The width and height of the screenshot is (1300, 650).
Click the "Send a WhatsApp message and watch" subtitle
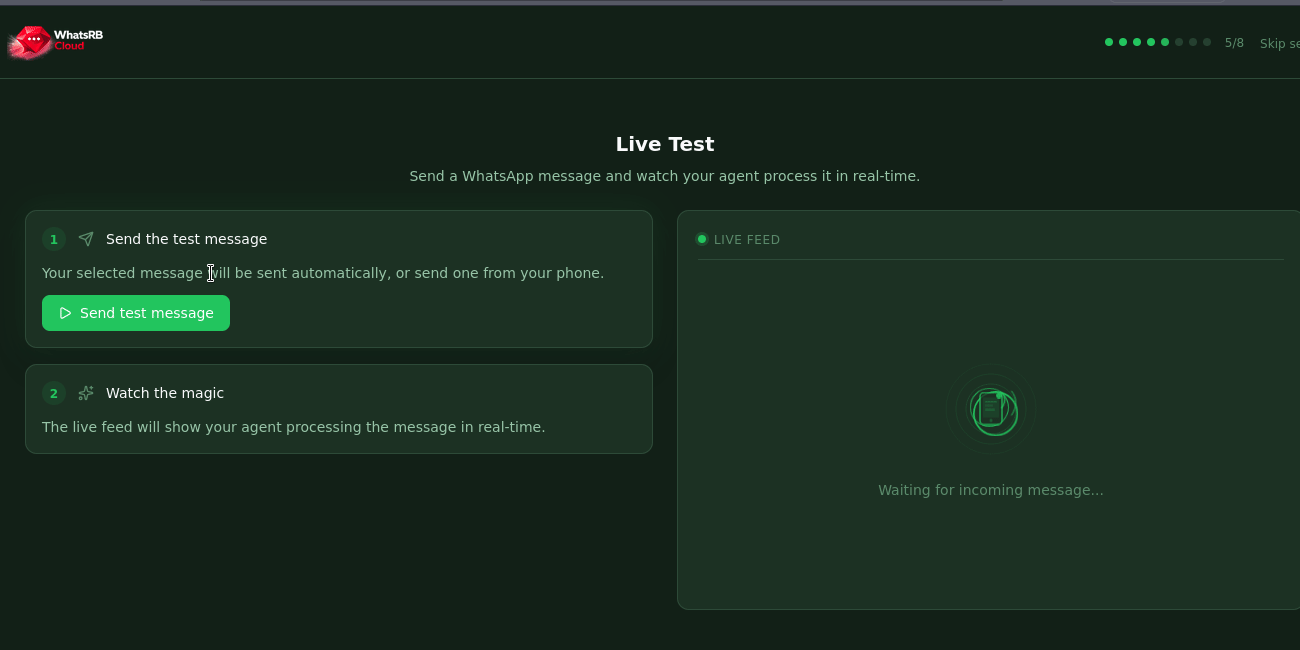click(x=665, y=176)
